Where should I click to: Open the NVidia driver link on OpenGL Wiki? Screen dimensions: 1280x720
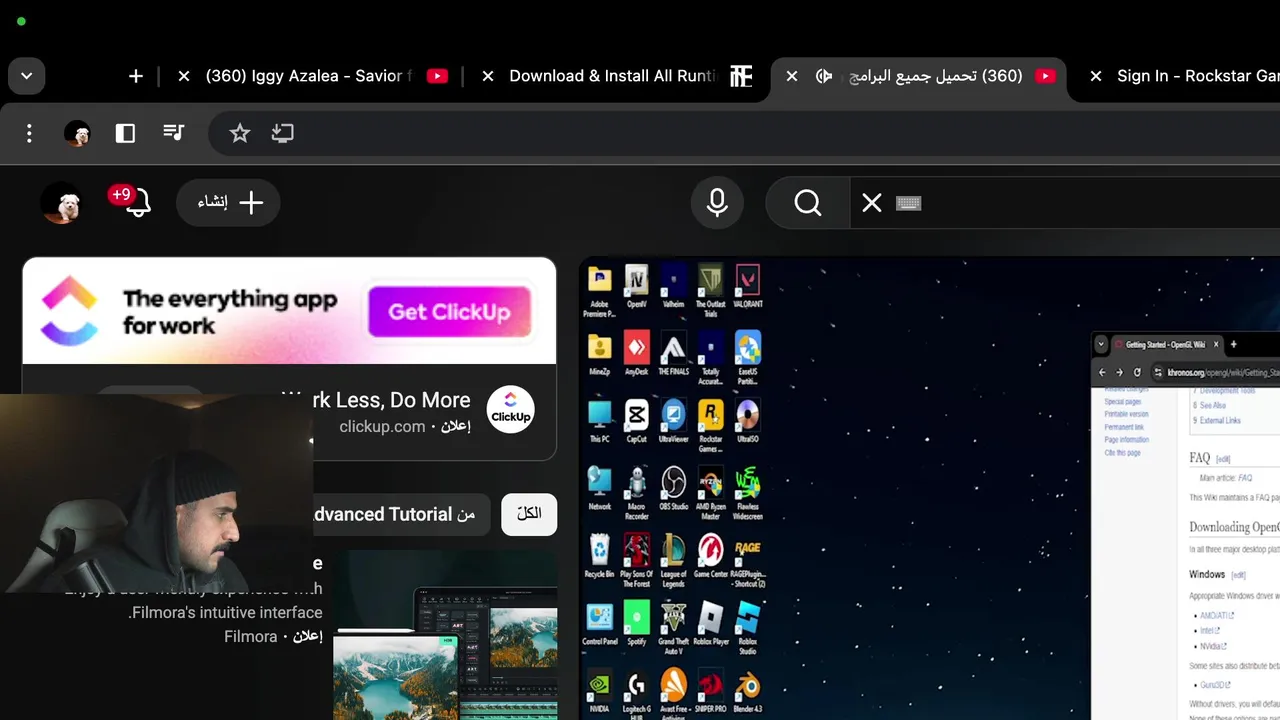point(1213,646)
